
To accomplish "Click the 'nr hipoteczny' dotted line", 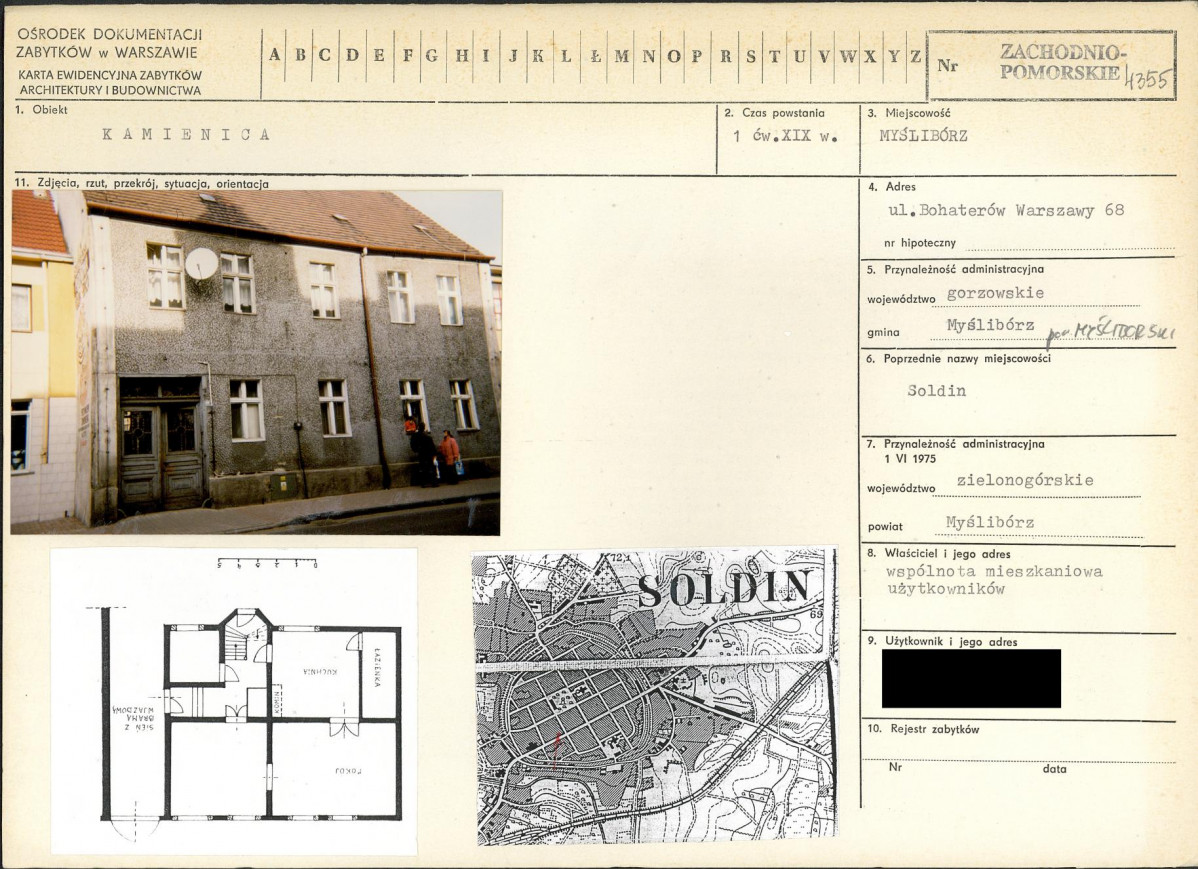I will pos(1069,243).
